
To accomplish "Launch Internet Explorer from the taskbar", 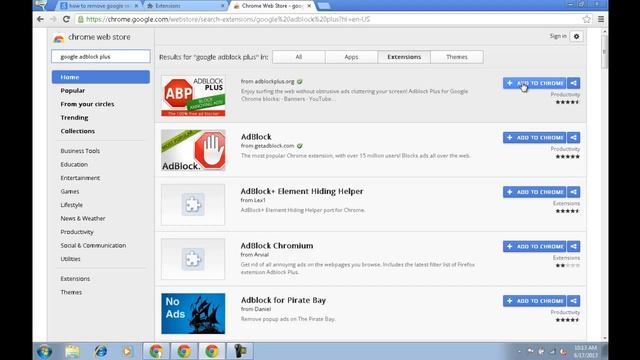I will coord(100,351).
